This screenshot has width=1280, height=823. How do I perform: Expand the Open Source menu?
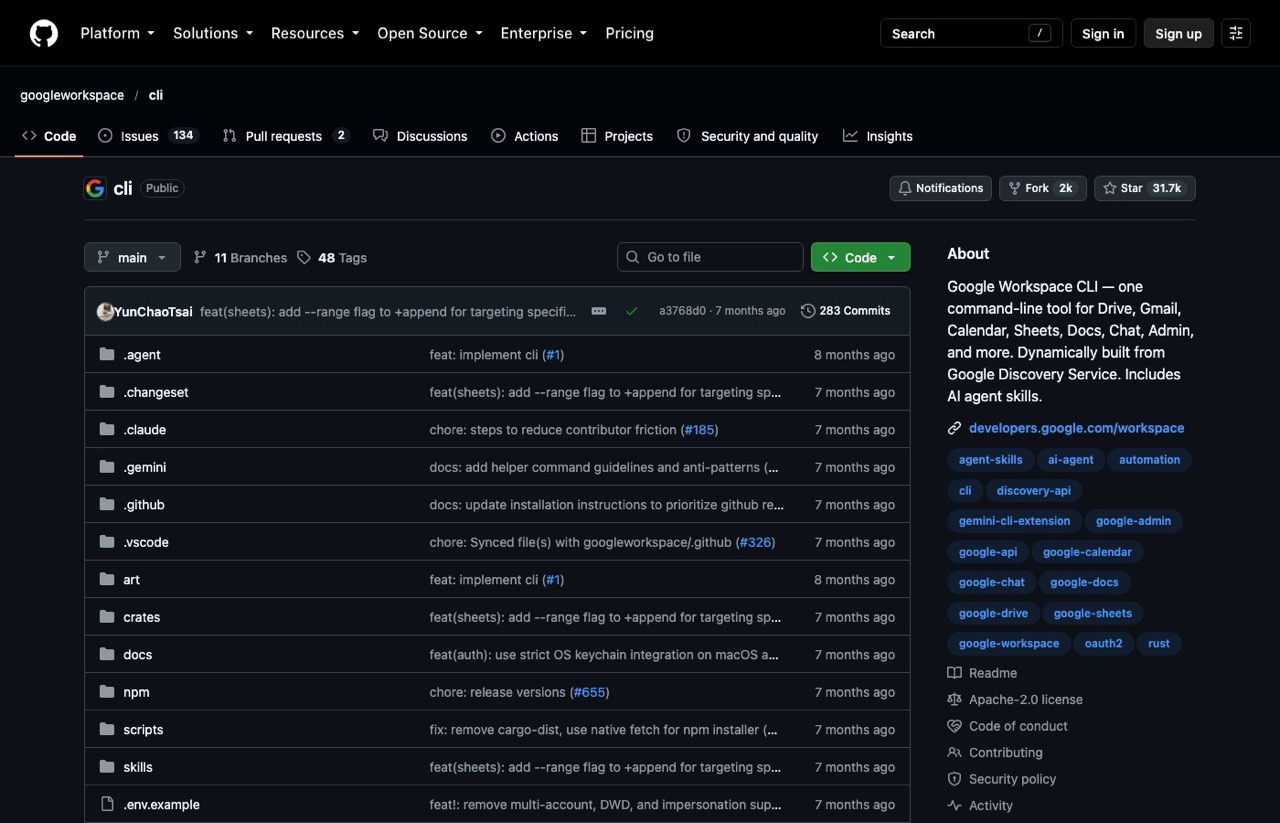(x=430, y=33)
